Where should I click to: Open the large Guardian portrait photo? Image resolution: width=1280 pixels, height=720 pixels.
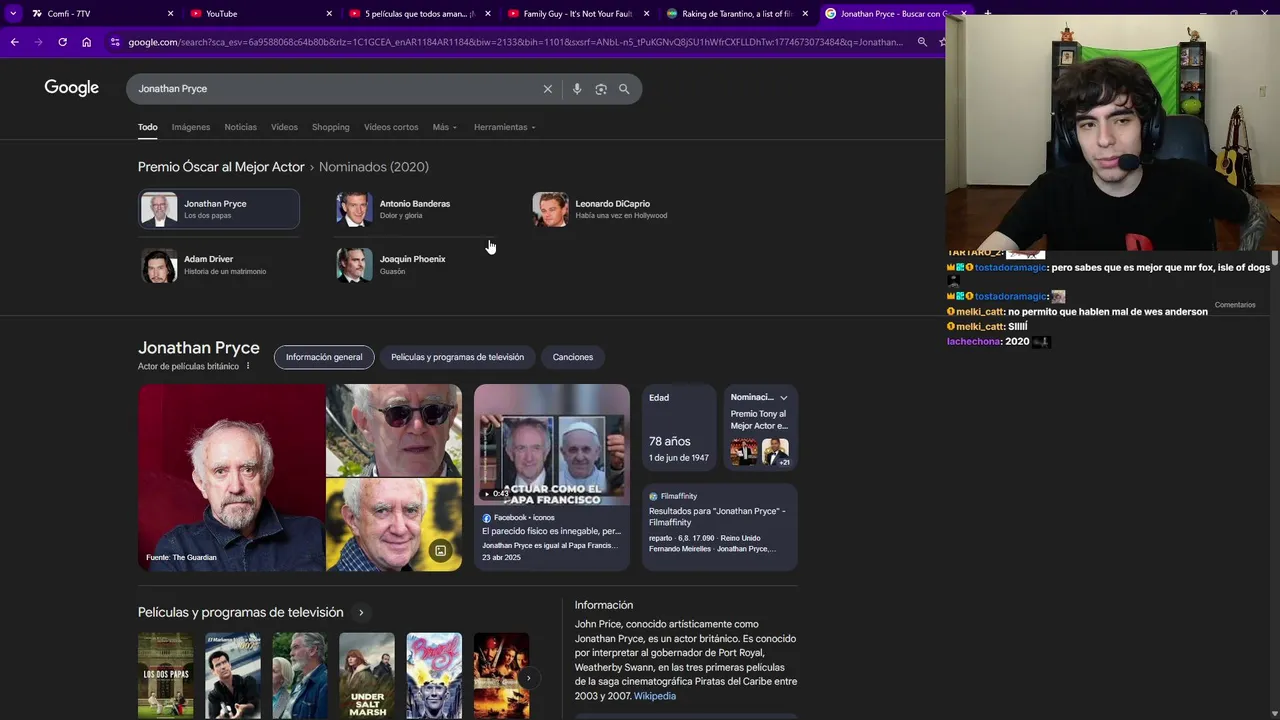(232, 478)
